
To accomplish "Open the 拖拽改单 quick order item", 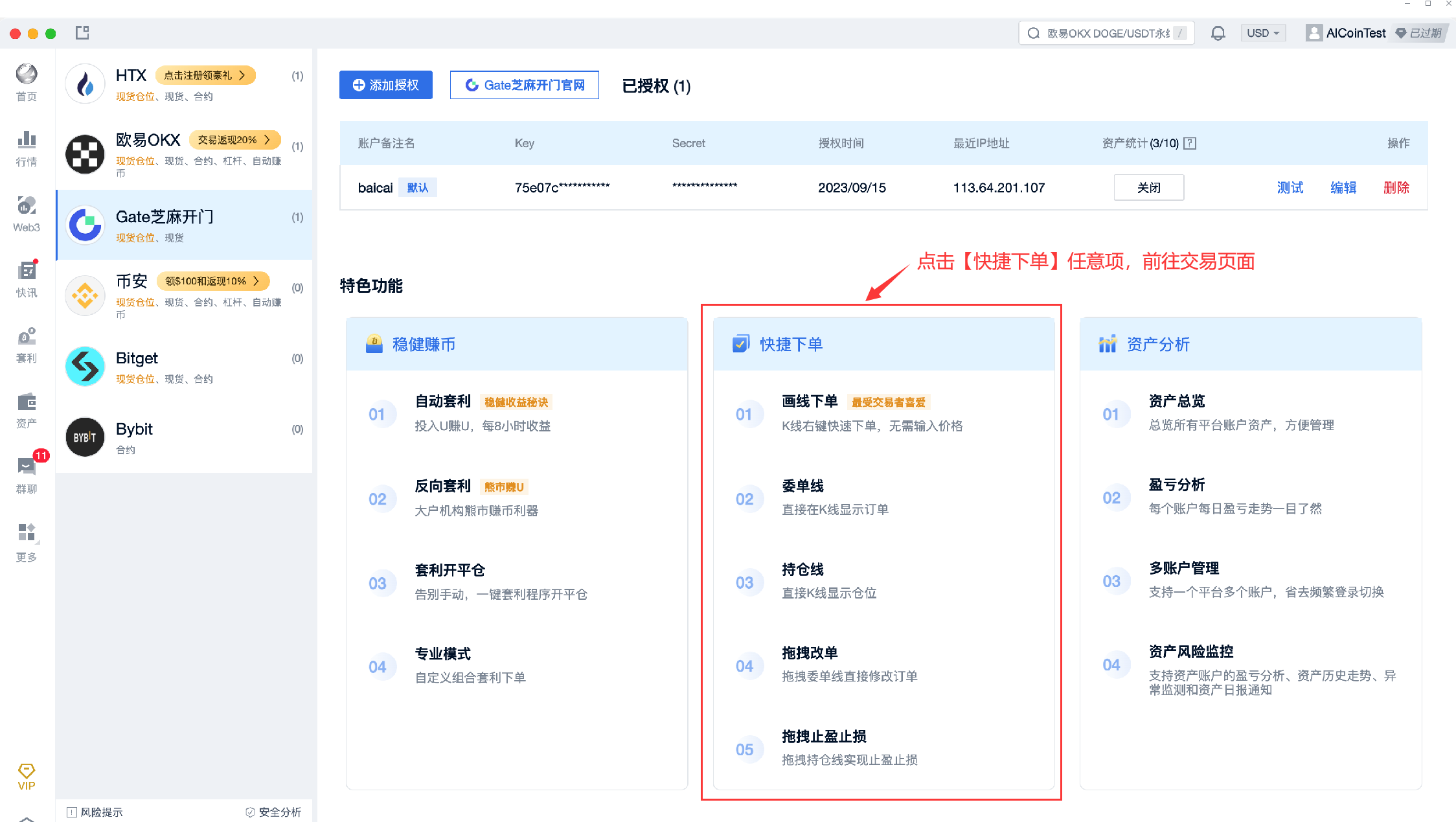I will pos(883,665).
